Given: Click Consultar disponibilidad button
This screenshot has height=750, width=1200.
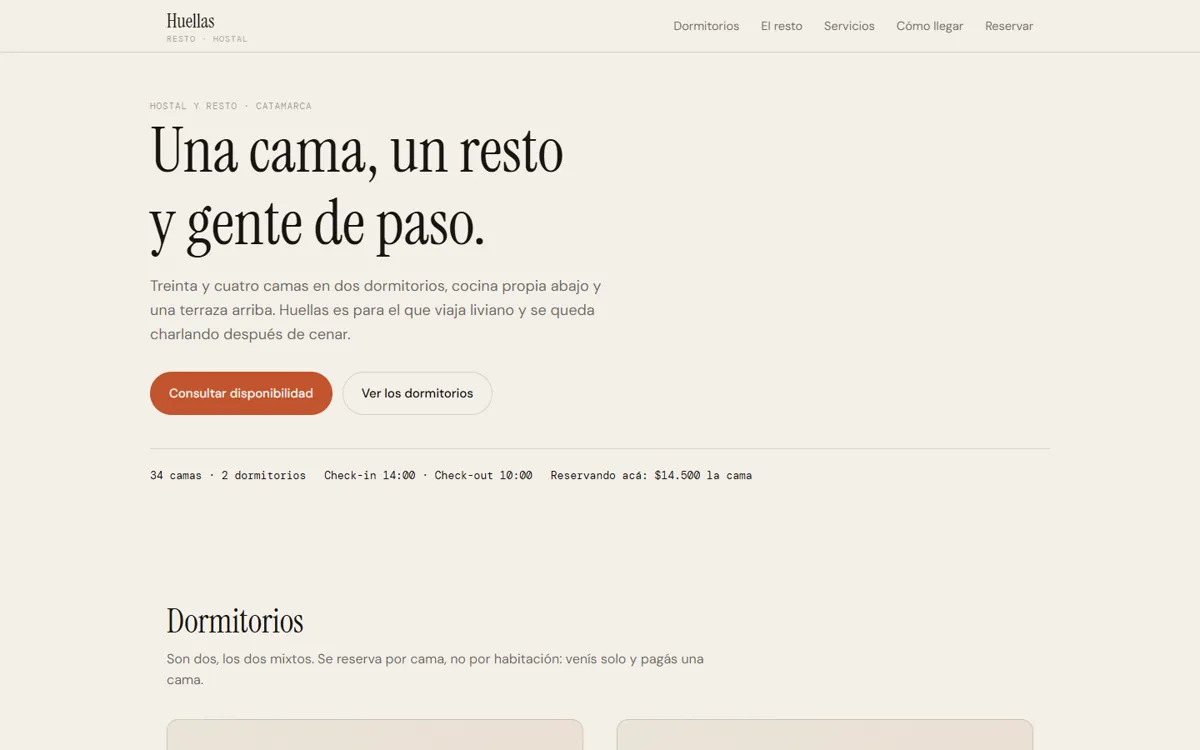Looking at the screenshot, I should (241, 393).
